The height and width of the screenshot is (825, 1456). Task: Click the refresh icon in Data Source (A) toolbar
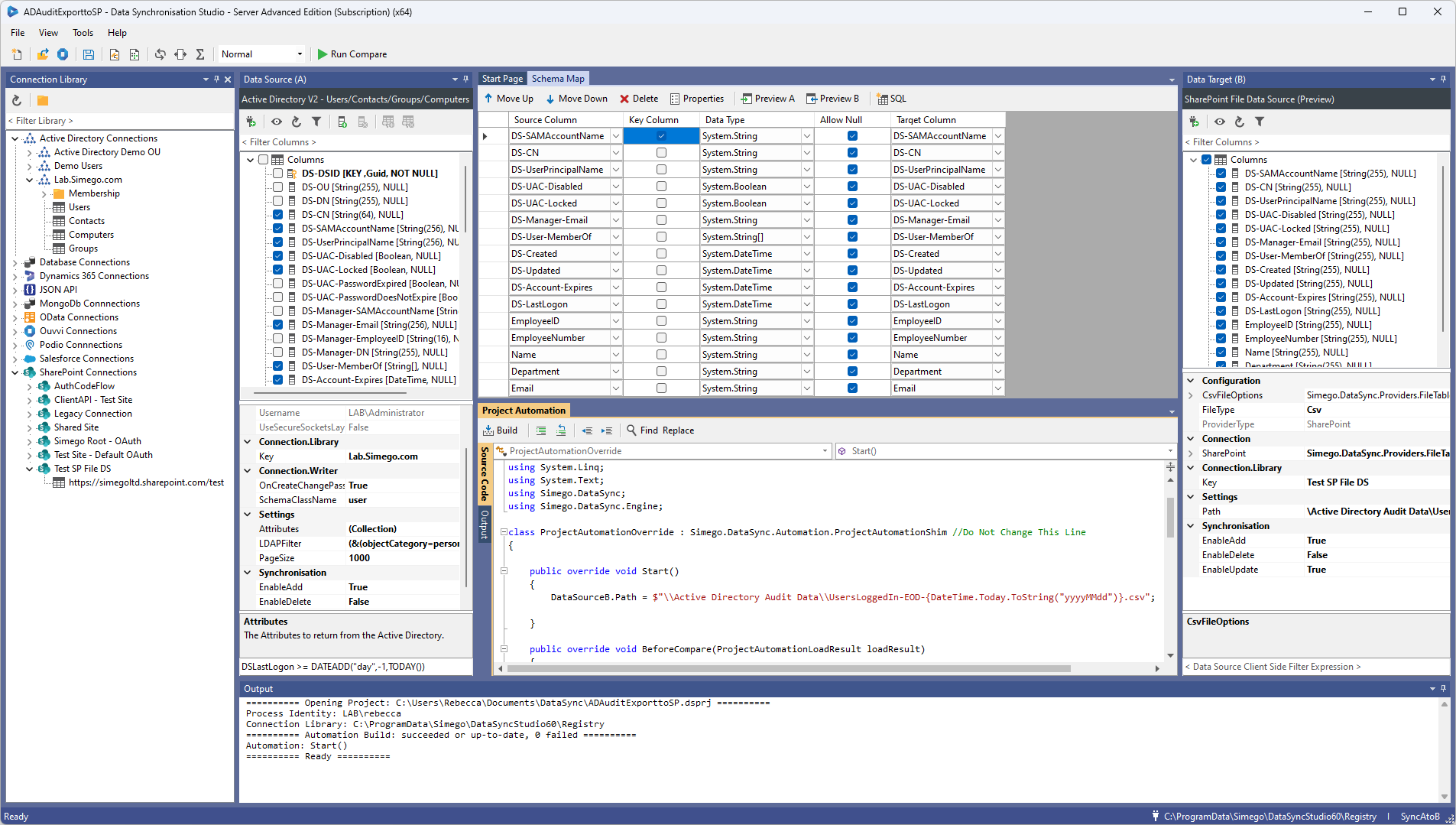[297, 122]
